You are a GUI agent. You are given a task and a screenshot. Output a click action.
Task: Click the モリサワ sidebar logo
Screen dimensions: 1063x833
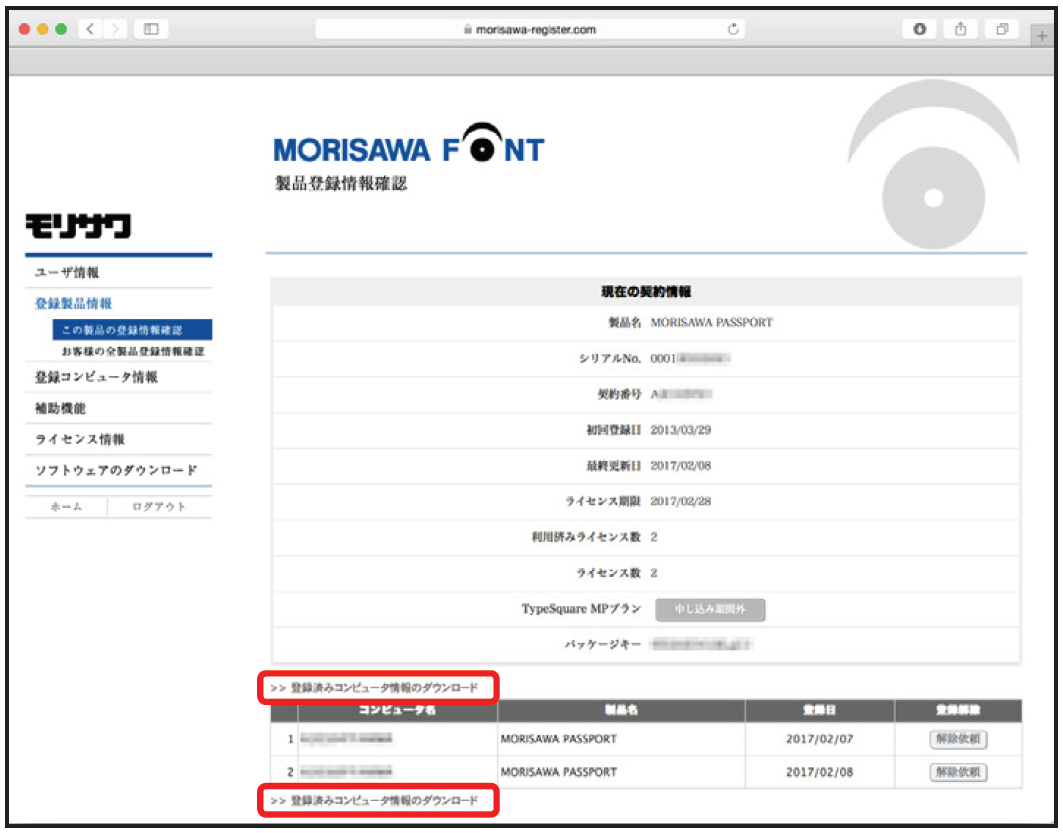tap(79, 226)
